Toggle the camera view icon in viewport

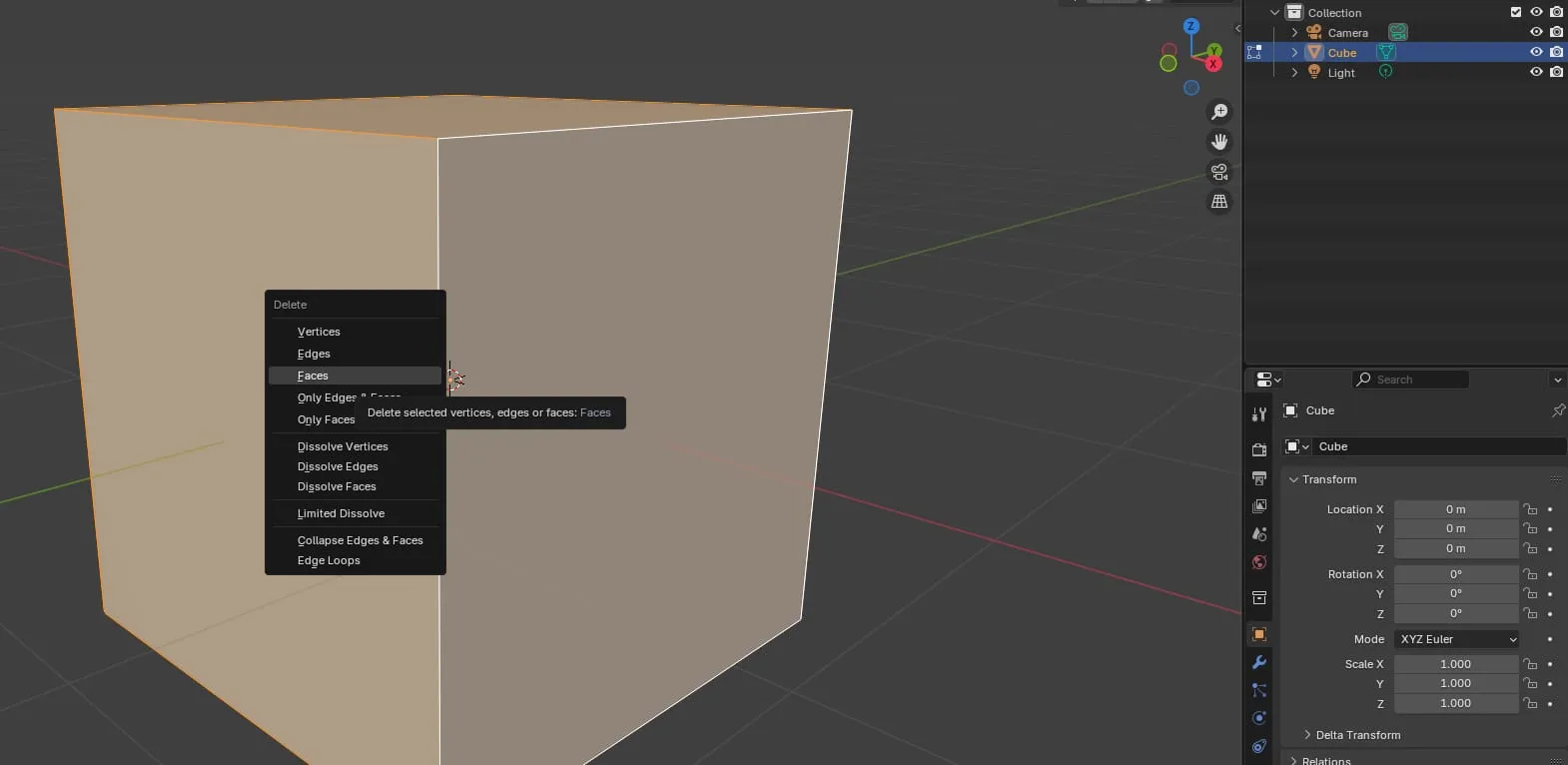(1219, 172)
